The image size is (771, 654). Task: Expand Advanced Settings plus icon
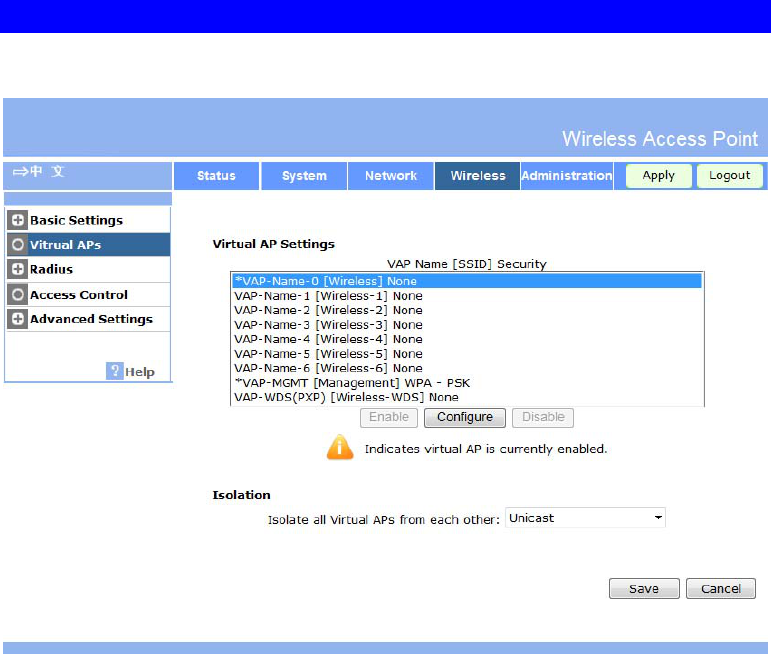18,319
